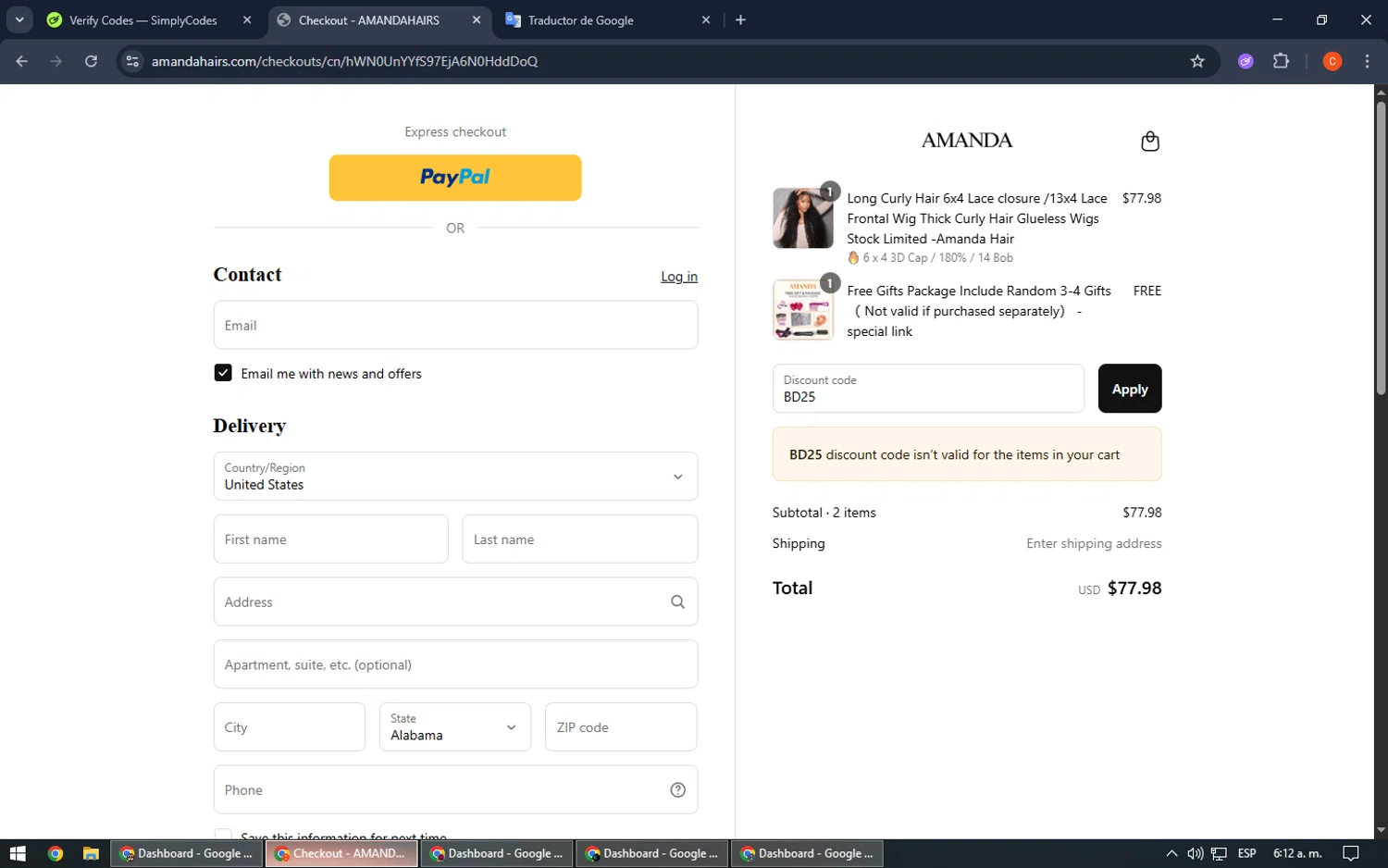Screen dimensions: 1388x868
Task: Open the first Dashboard Google taskbar window
Action: (x=186, y=853)
